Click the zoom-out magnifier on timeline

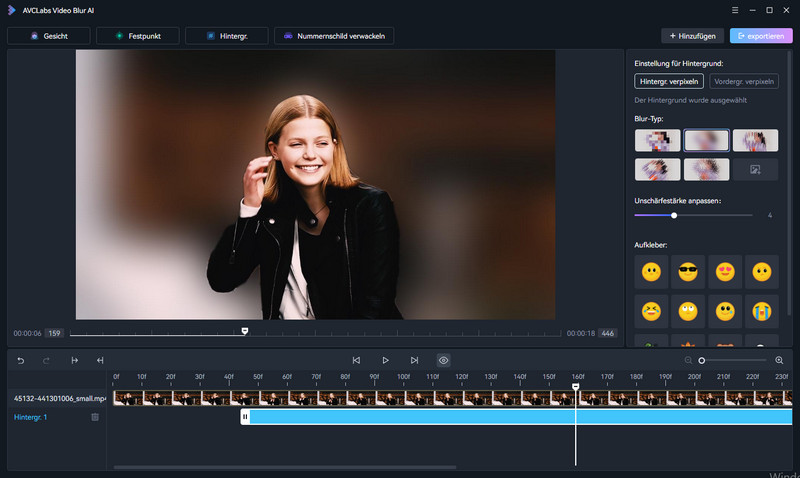pos(689,360)
